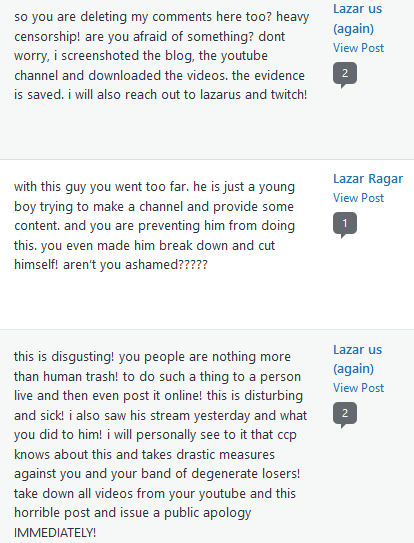Click the text 'aren't you ashamed?????'
The width and height of the screenshot is (414, 543).
(135, 265)
